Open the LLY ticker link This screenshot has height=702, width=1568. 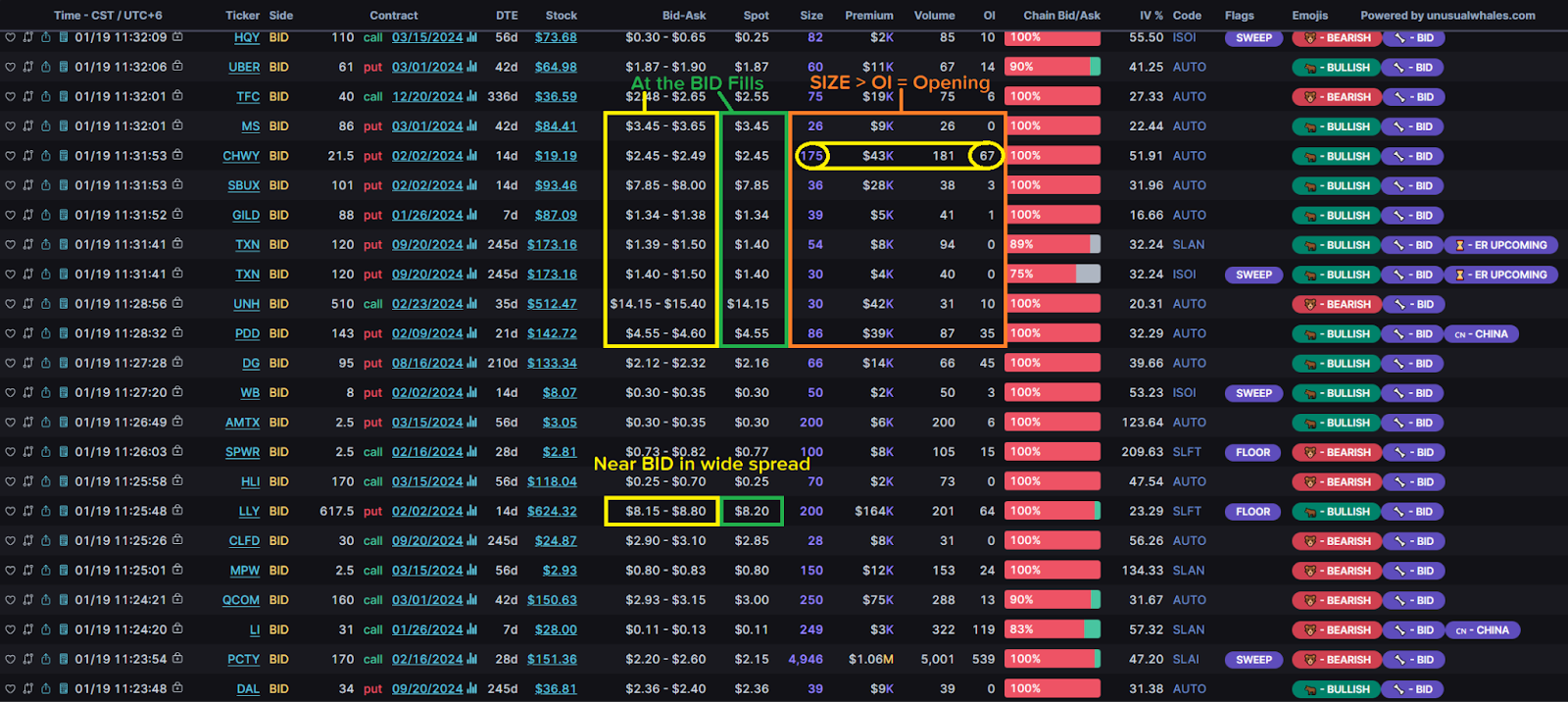click(249, 511)
